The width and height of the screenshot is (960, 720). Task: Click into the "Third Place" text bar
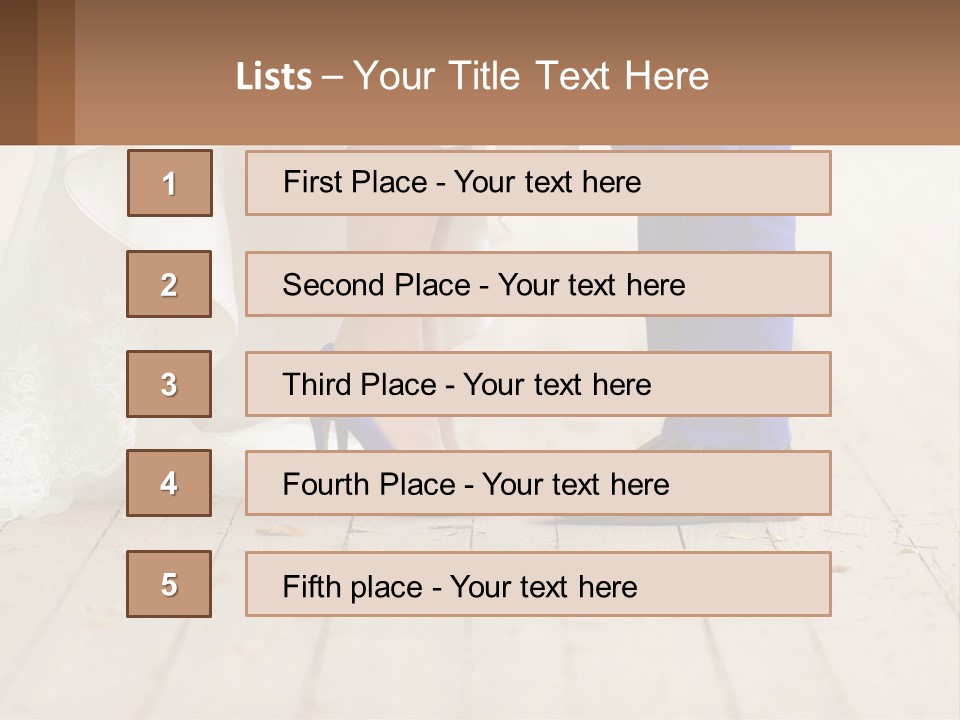tap(538, 384)
